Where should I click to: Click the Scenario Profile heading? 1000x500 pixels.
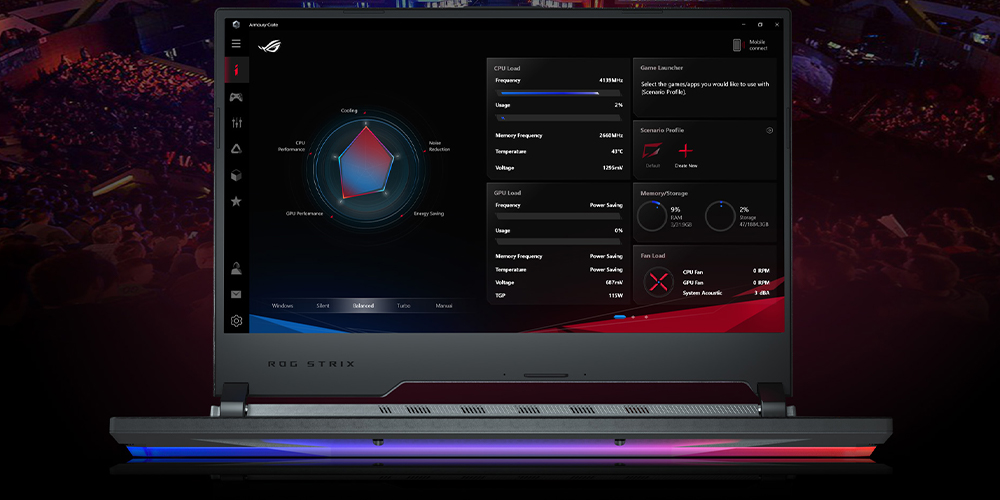pyautogui.click(x=662, y=130)
